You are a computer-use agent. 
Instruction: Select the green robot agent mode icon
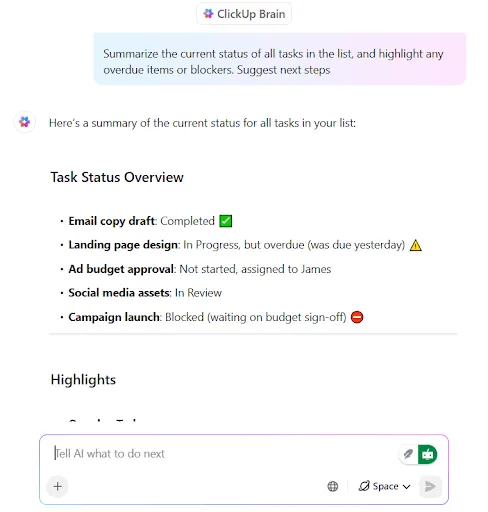pos(427,454)
